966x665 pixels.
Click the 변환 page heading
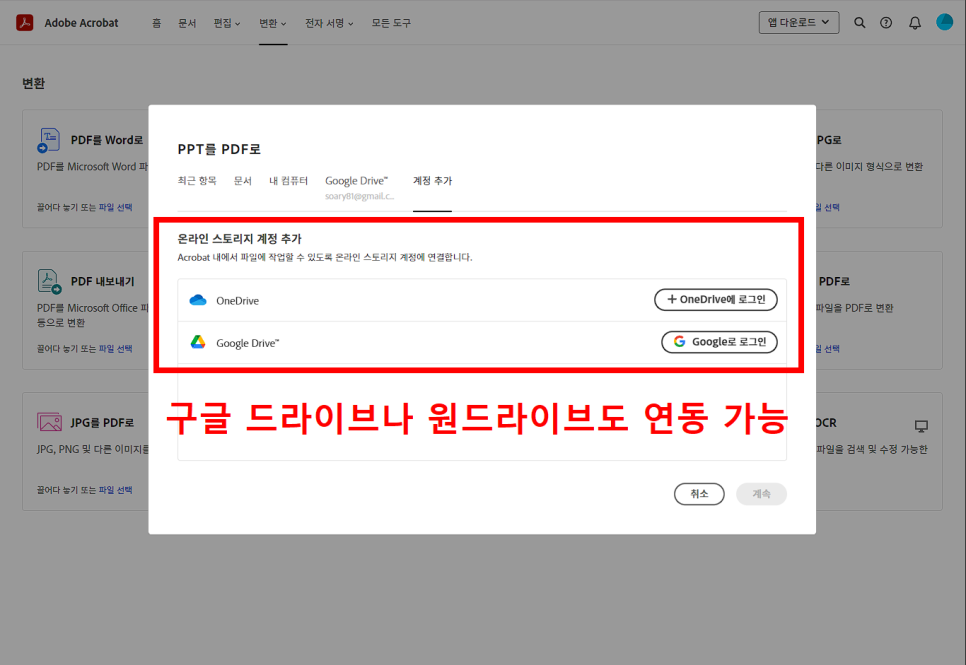[33, 84]
